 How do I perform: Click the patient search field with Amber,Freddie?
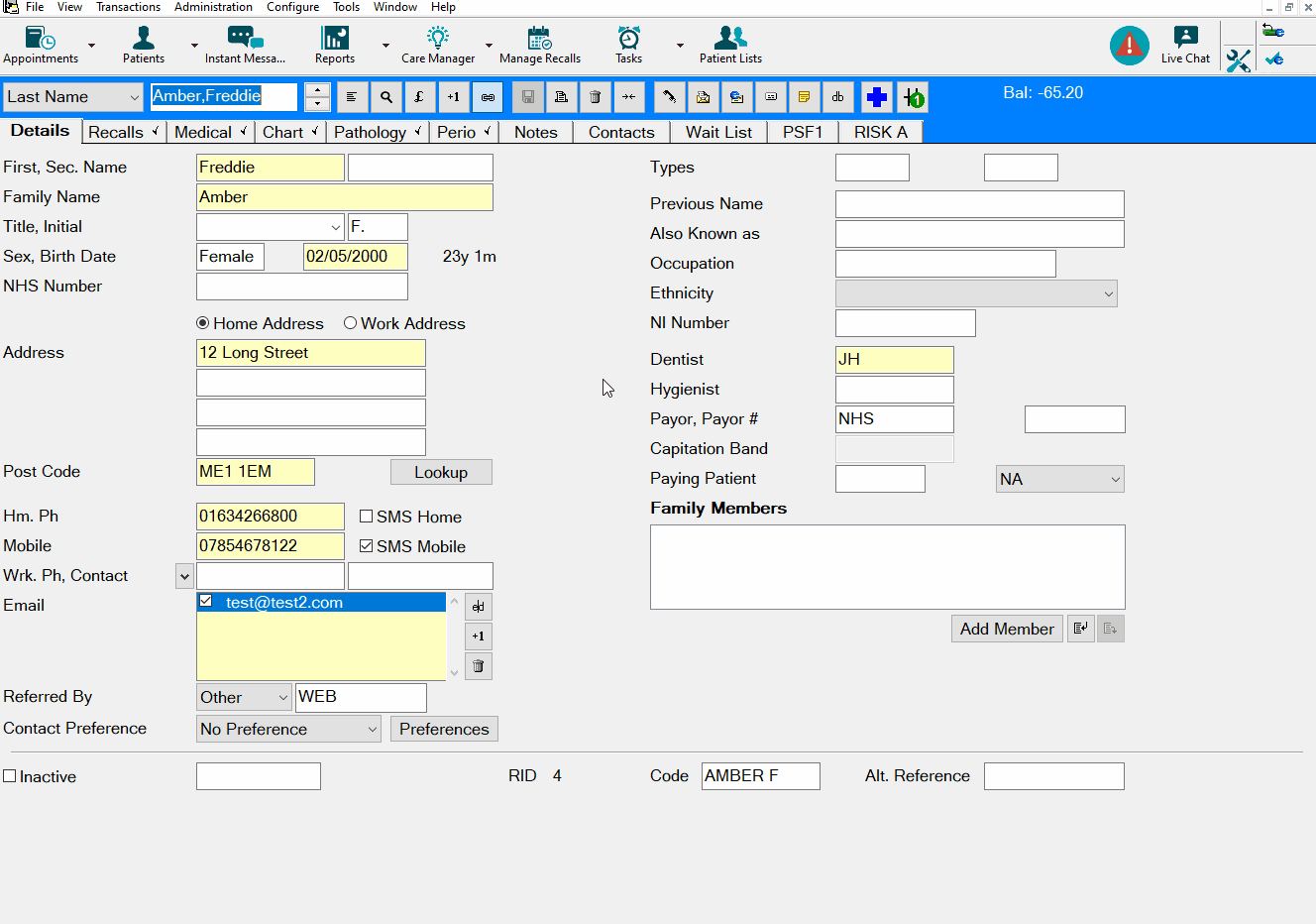point(224,96)
